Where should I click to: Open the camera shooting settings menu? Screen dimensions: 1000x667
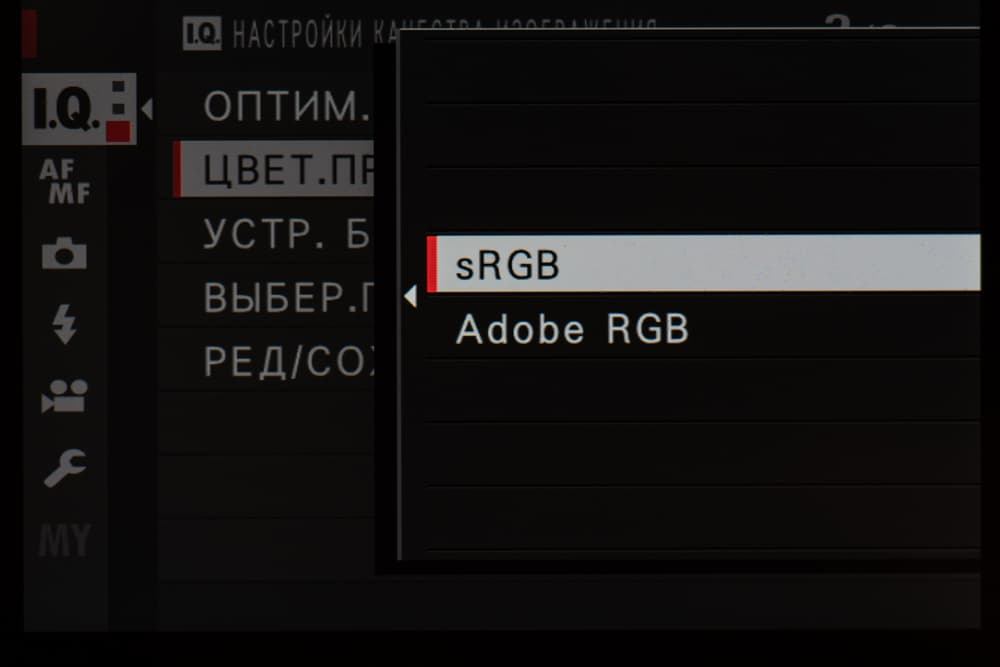pos(64,255)
